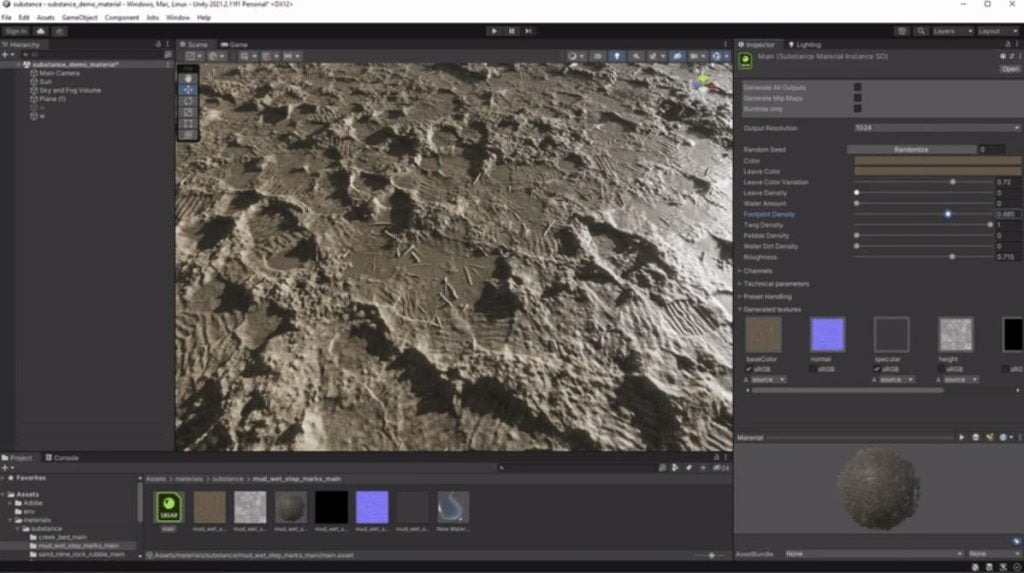This screenshot has height=573, width=1024.
Task: Open the GameObject menu
Action: pyautogui.click(x=80, y=17)
